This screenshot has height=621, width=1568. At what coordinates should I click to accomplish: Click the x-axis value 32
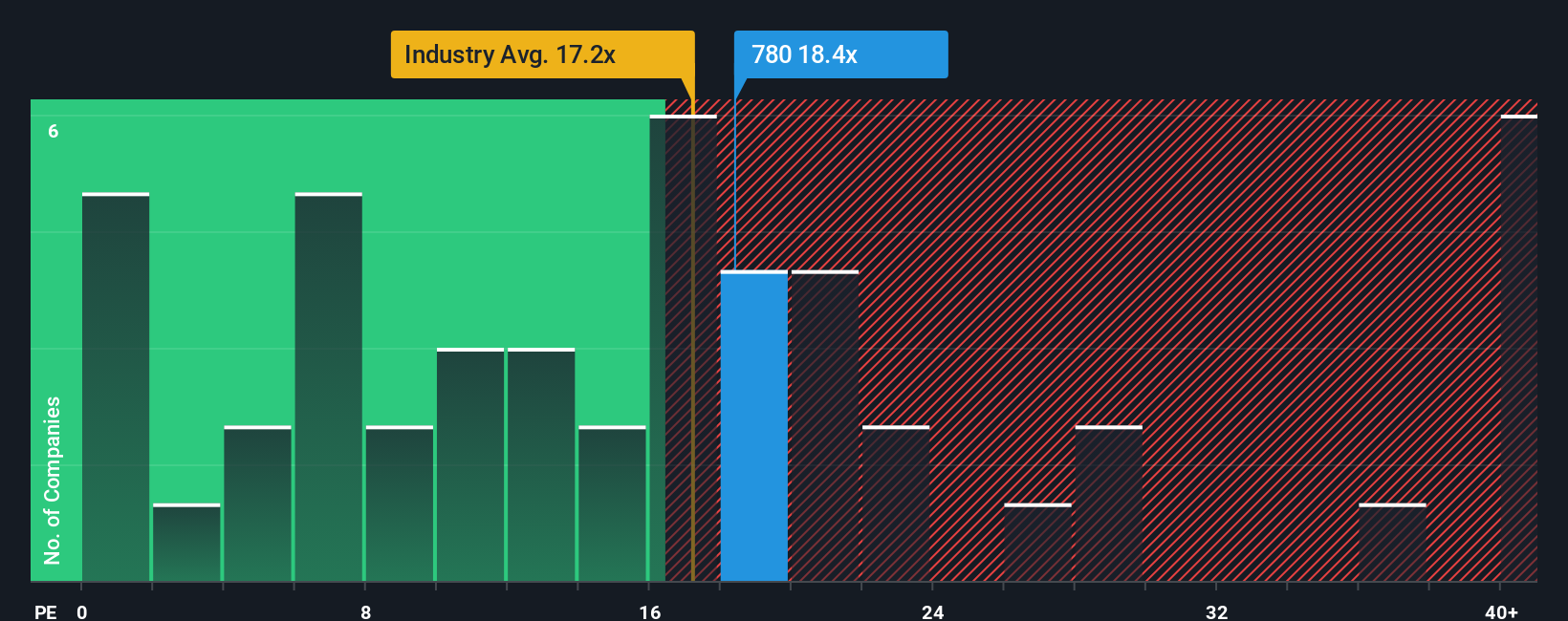point(1216,611)
